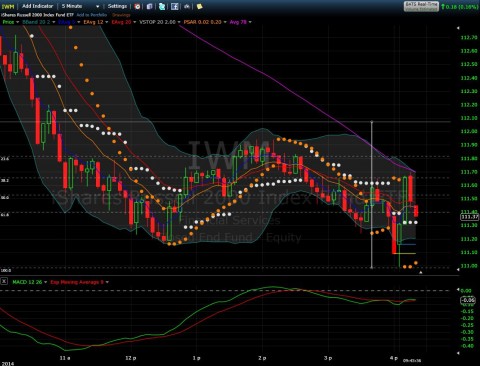Click the copy pages icon in toolbar
The image size is (480, 366).
point(149,6)
